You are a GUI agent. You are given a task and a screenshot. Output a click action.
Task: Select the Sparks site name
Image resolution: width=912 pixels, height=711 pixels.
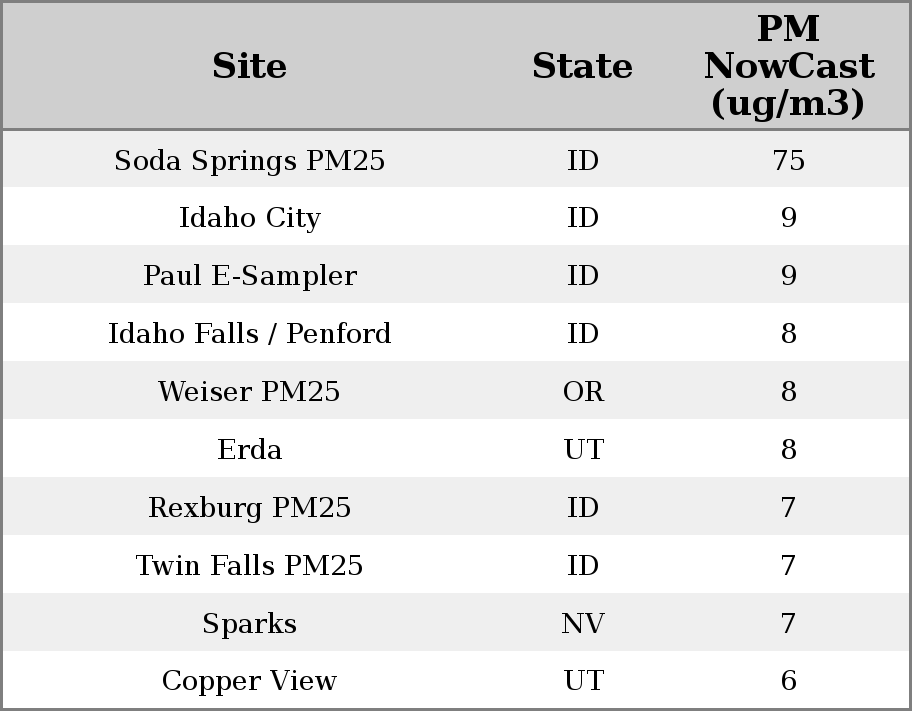click(249, 624)
